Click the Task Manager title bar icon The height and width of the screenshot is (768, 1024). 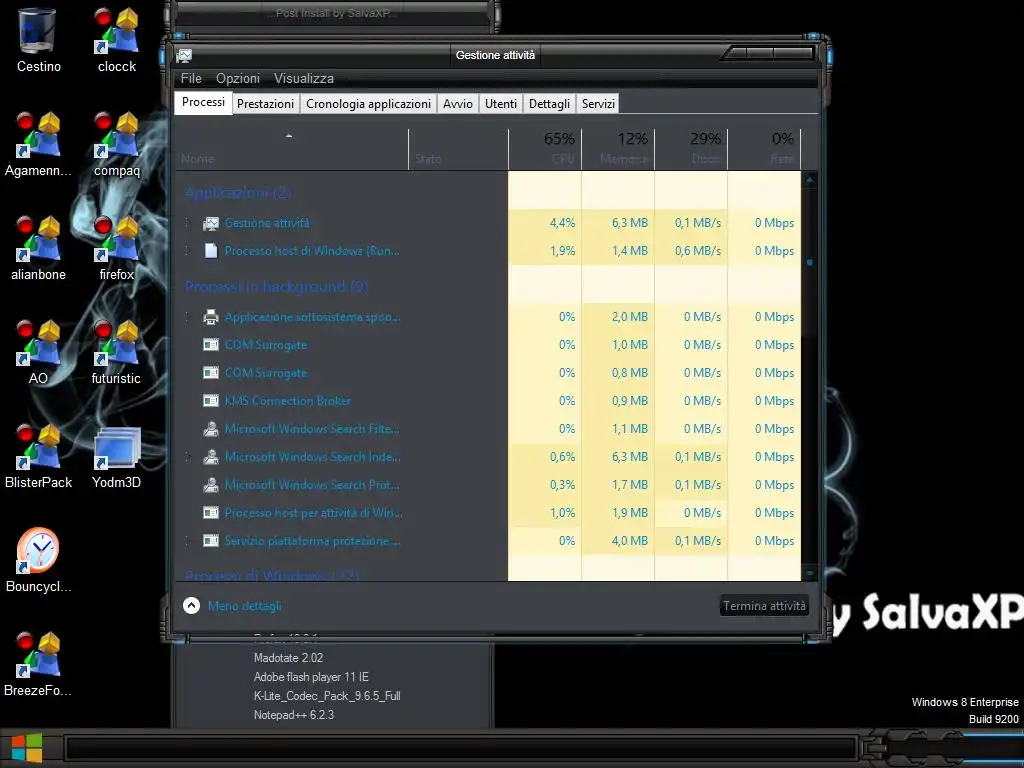[184, 56]
